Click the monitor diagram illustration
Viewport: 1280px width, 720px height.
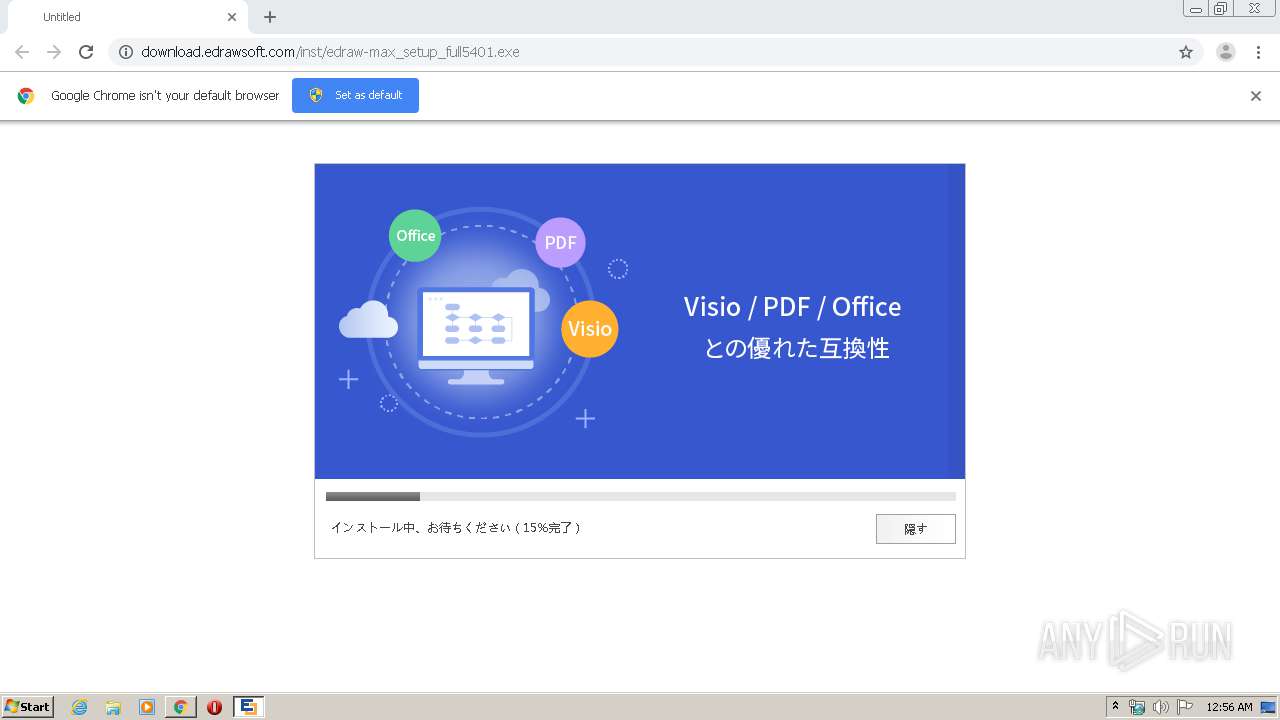coord(476,335)
